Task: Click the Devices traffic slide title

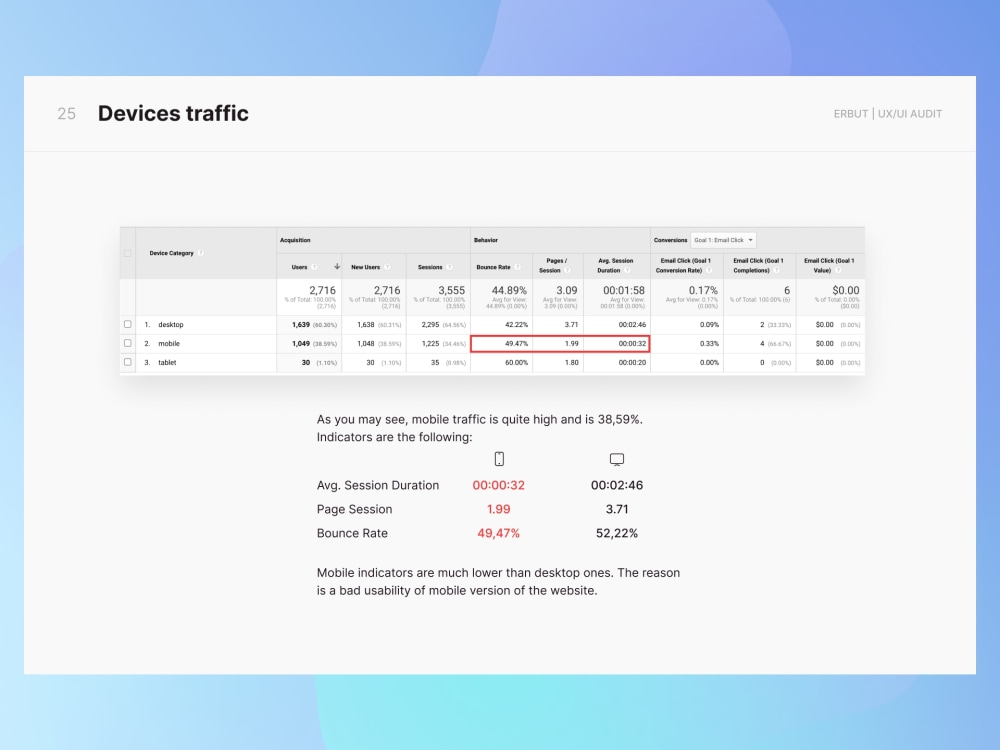Action: click(173, 114)
